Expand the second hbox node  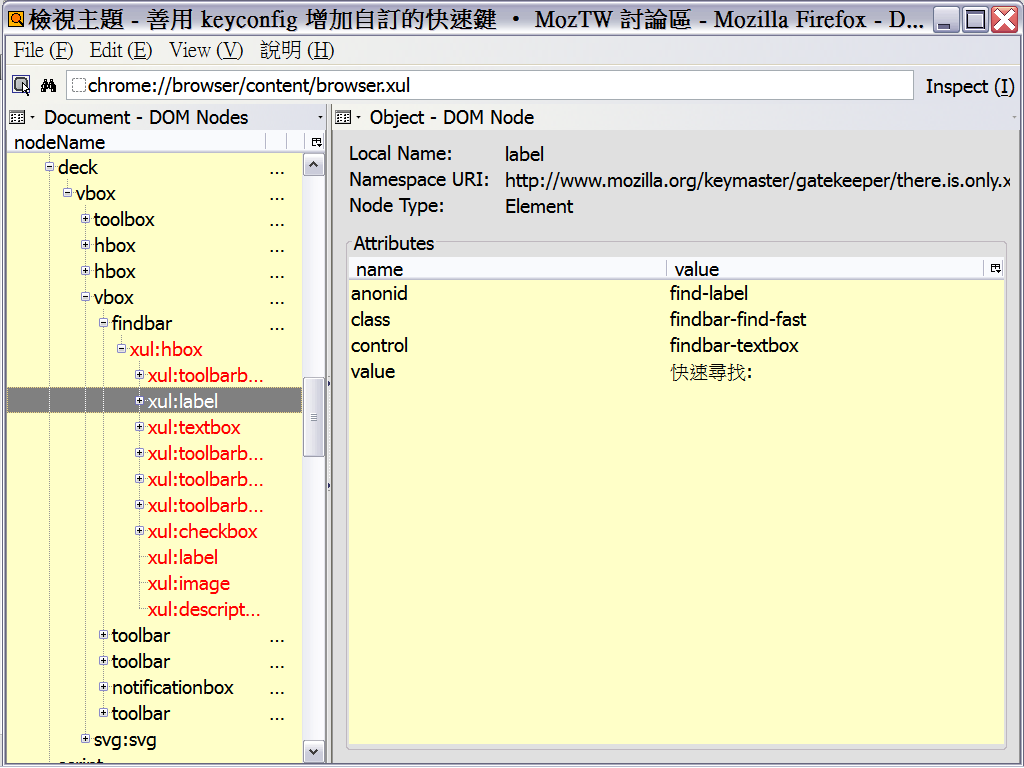[x=86, y=270]
